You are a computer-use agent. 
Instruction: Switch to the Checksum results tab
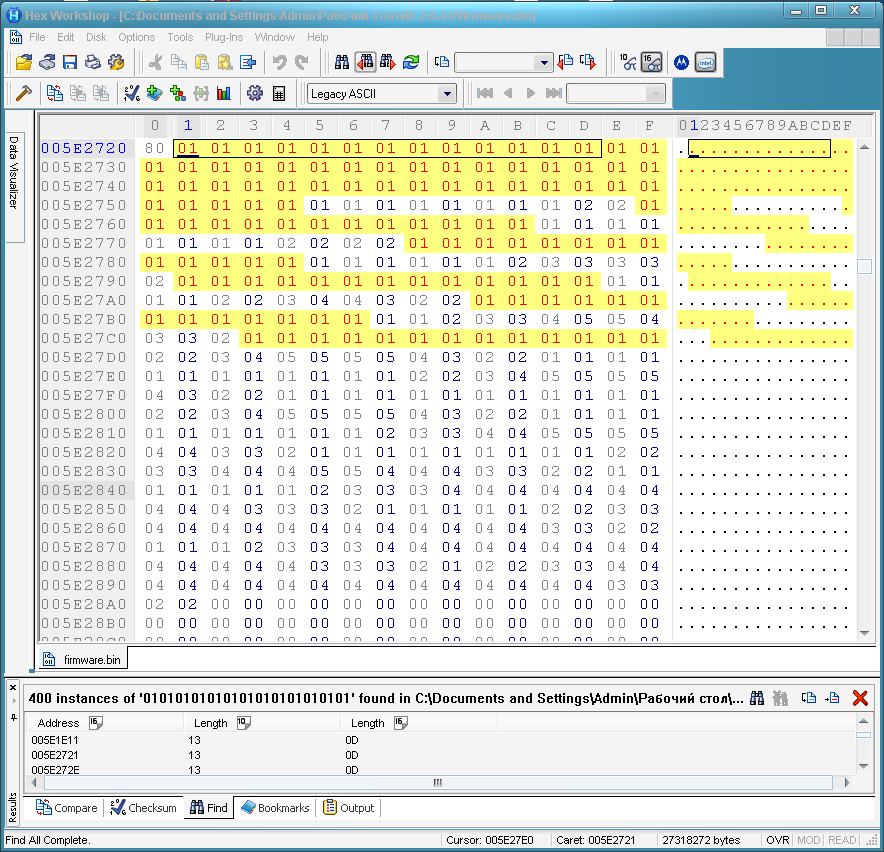coord(144,808)
